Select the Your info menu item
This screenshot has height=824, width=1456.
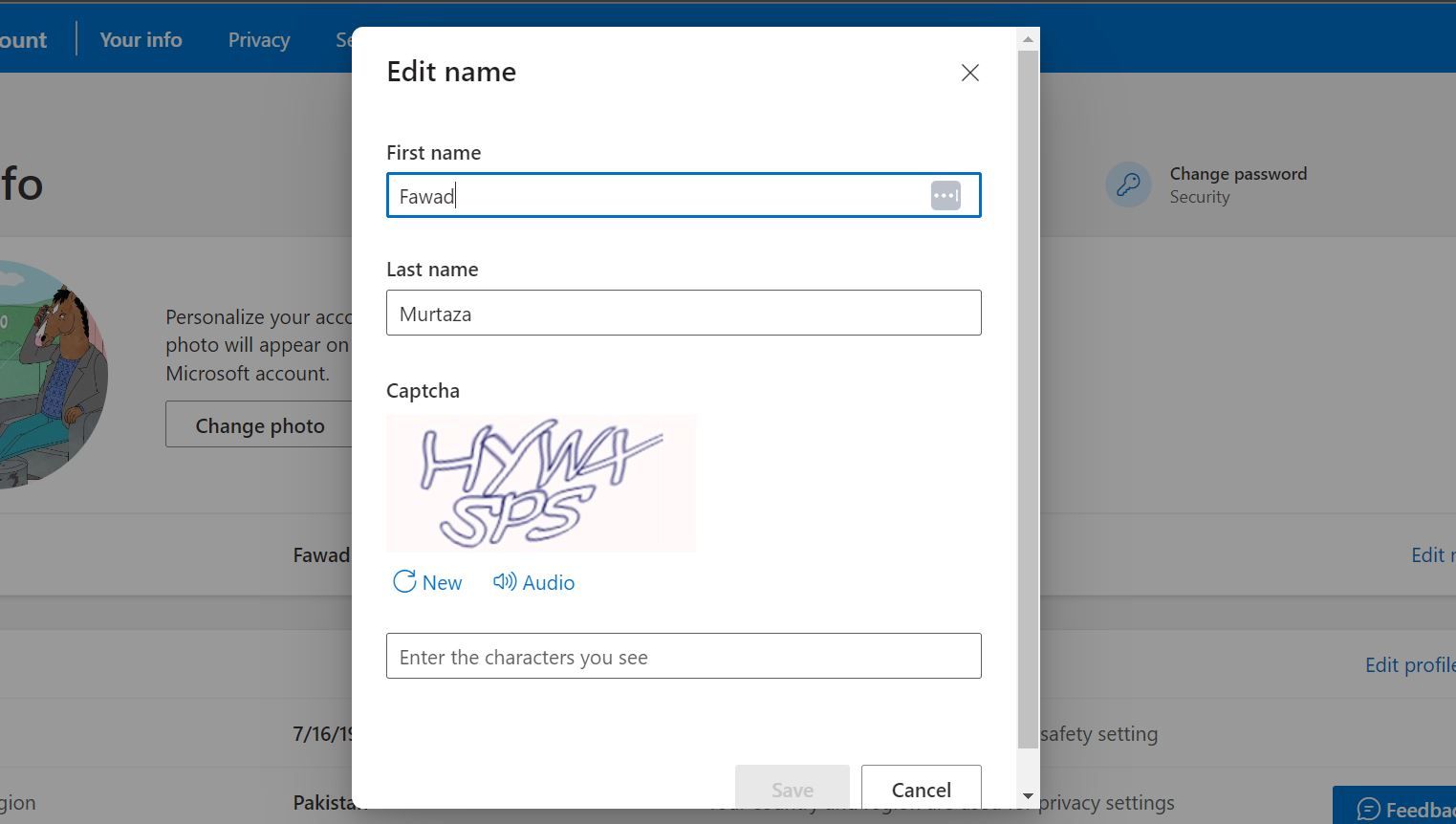(140, 39)
